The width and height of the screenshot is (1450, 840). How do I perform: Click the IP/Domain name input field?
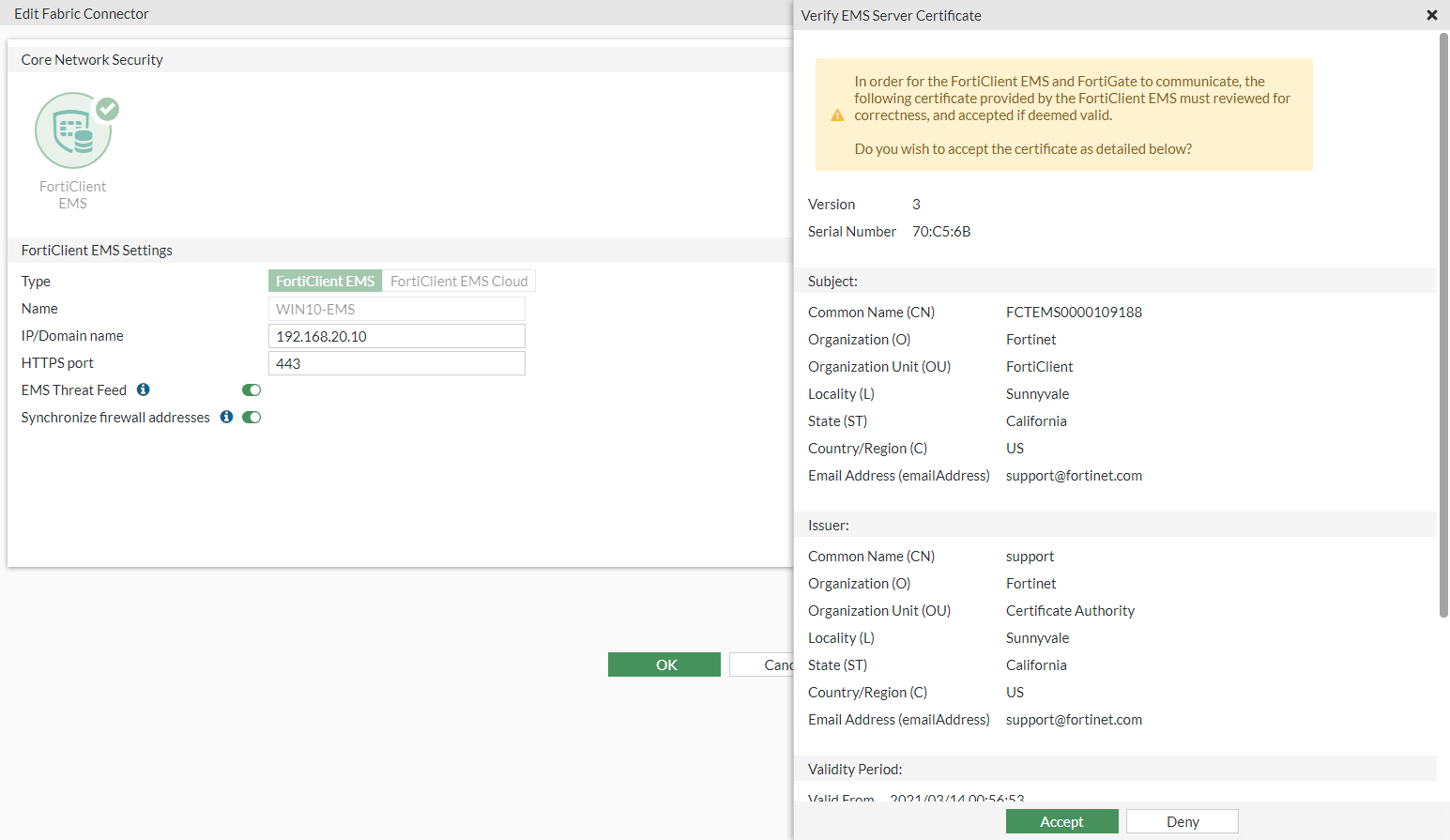coord(397,336)
